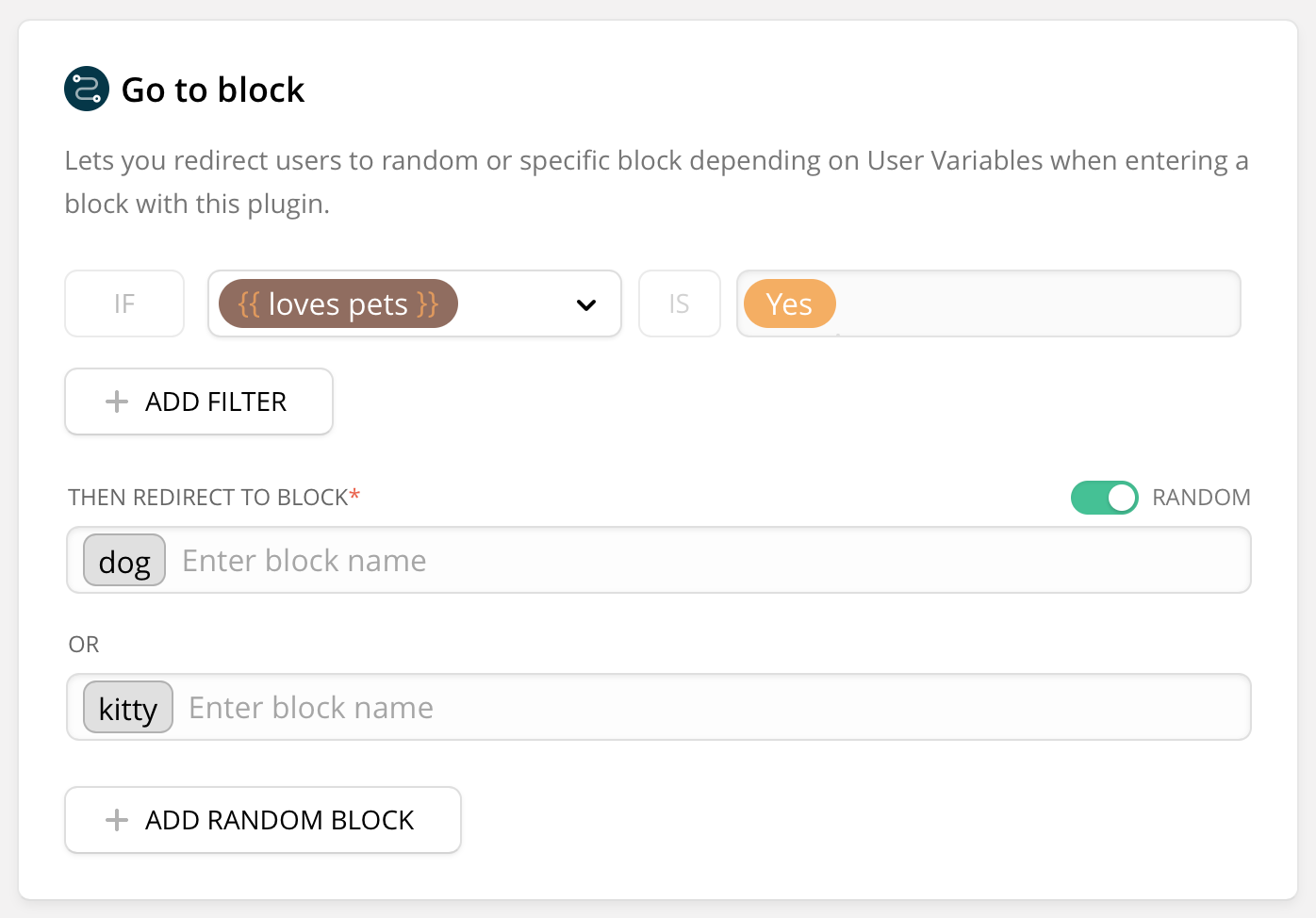Click the THEN REDIRECT TO BLOCK label

[208, 498]
